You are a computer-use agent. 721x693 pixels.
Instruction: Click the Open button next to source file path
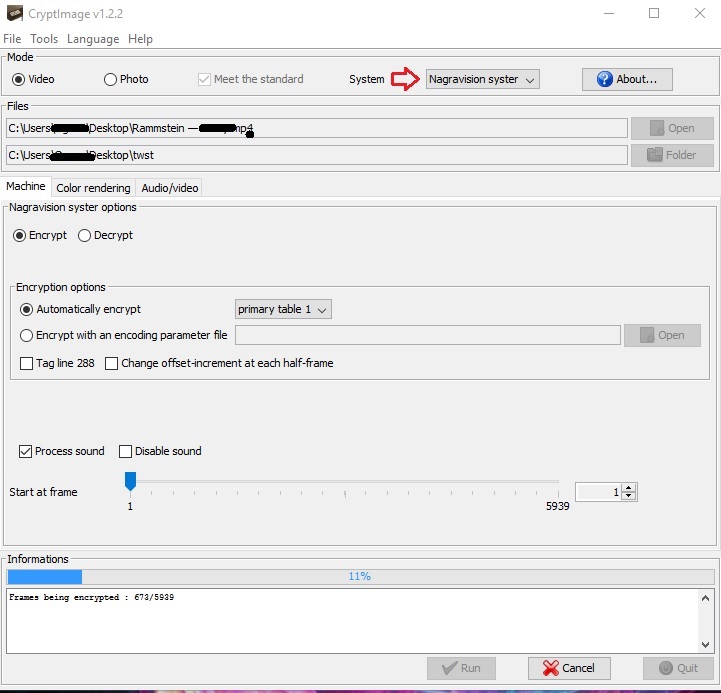tap(672, 128)
